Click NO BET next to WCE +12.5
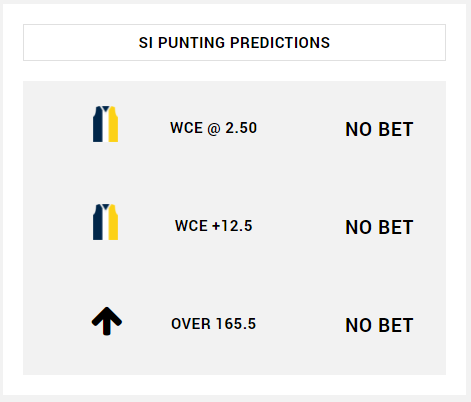 click(379, 227)
